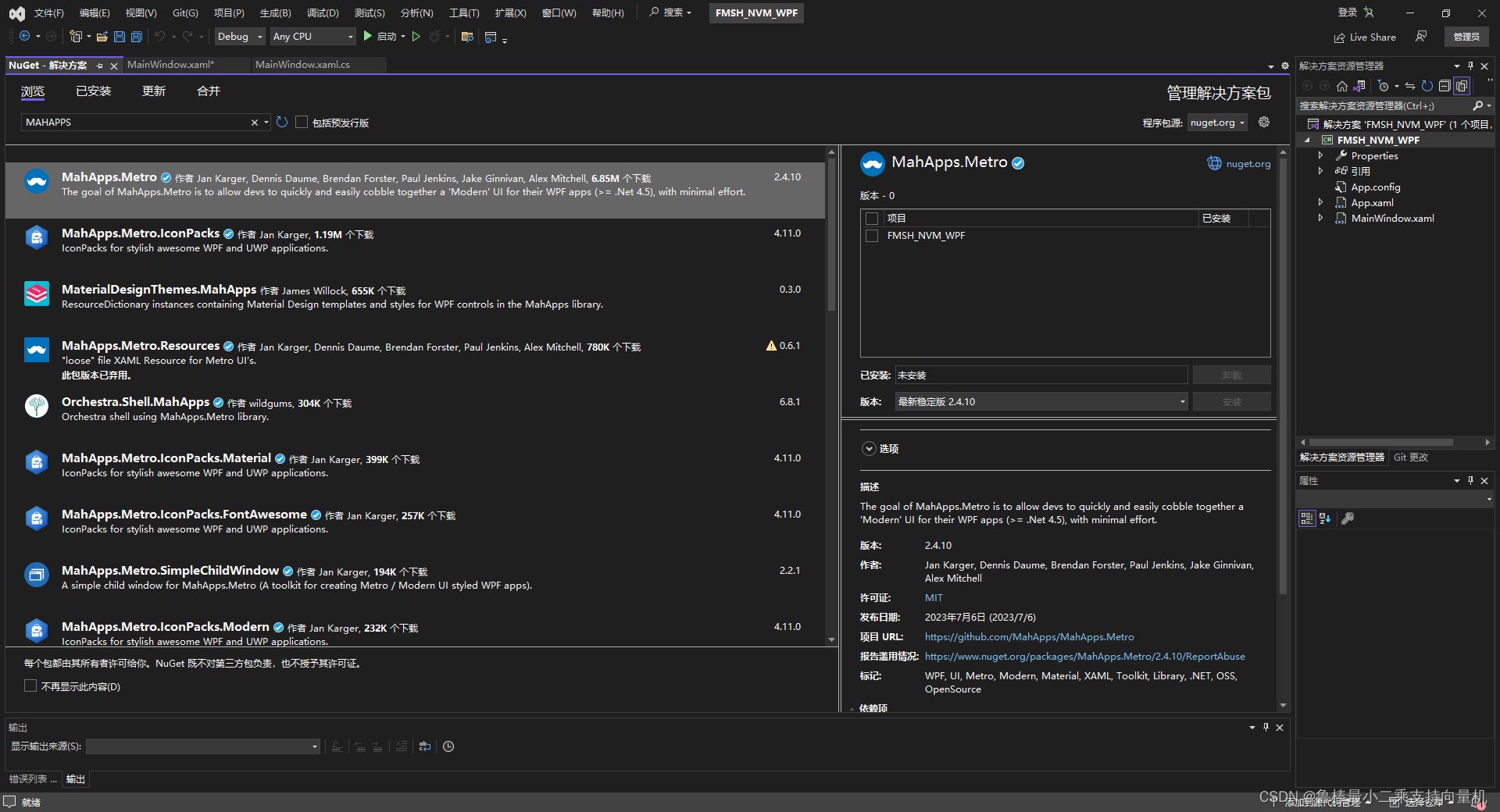Click the pending changes filter clock icon

[1384, 86]
